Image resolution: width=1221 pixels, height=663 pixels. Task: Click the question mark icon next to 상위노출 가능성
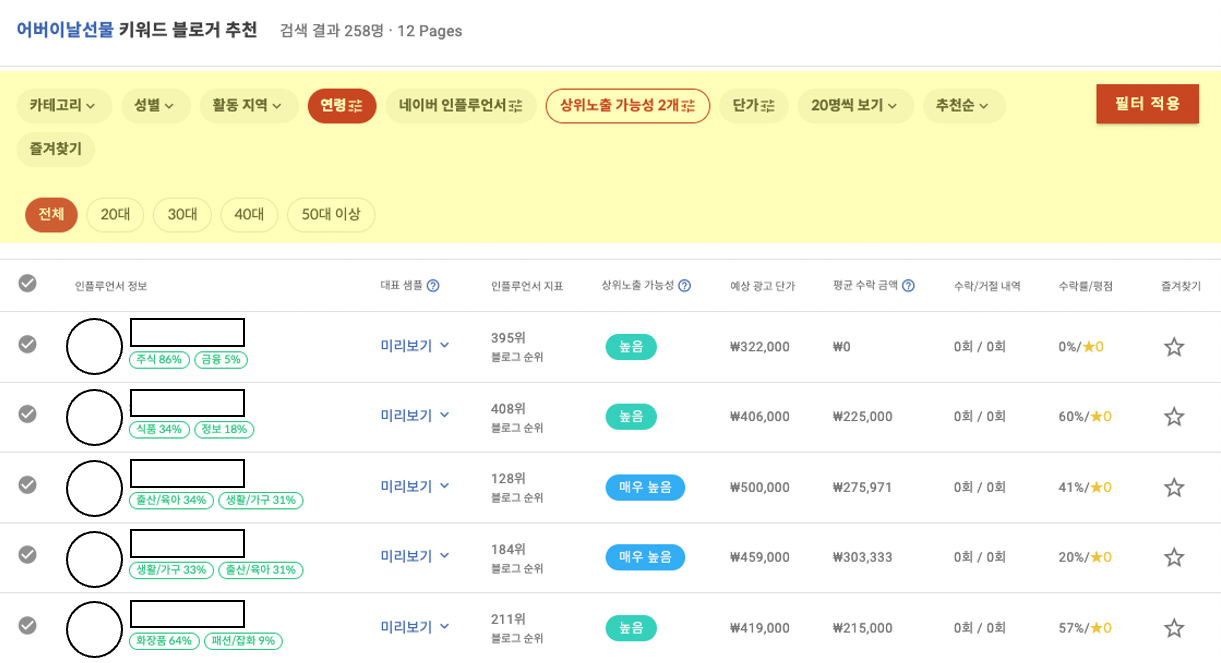[684, 284]
